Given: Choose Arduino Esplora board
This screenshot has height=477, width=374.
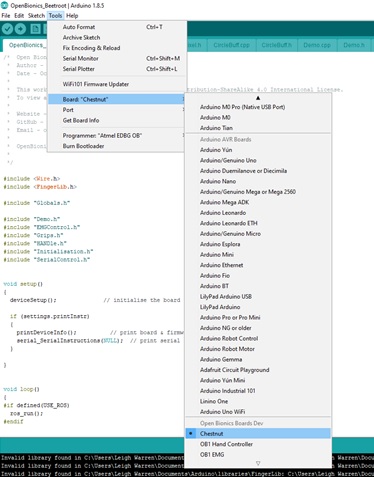Looking at the screenshot, I should click(258, 244).
